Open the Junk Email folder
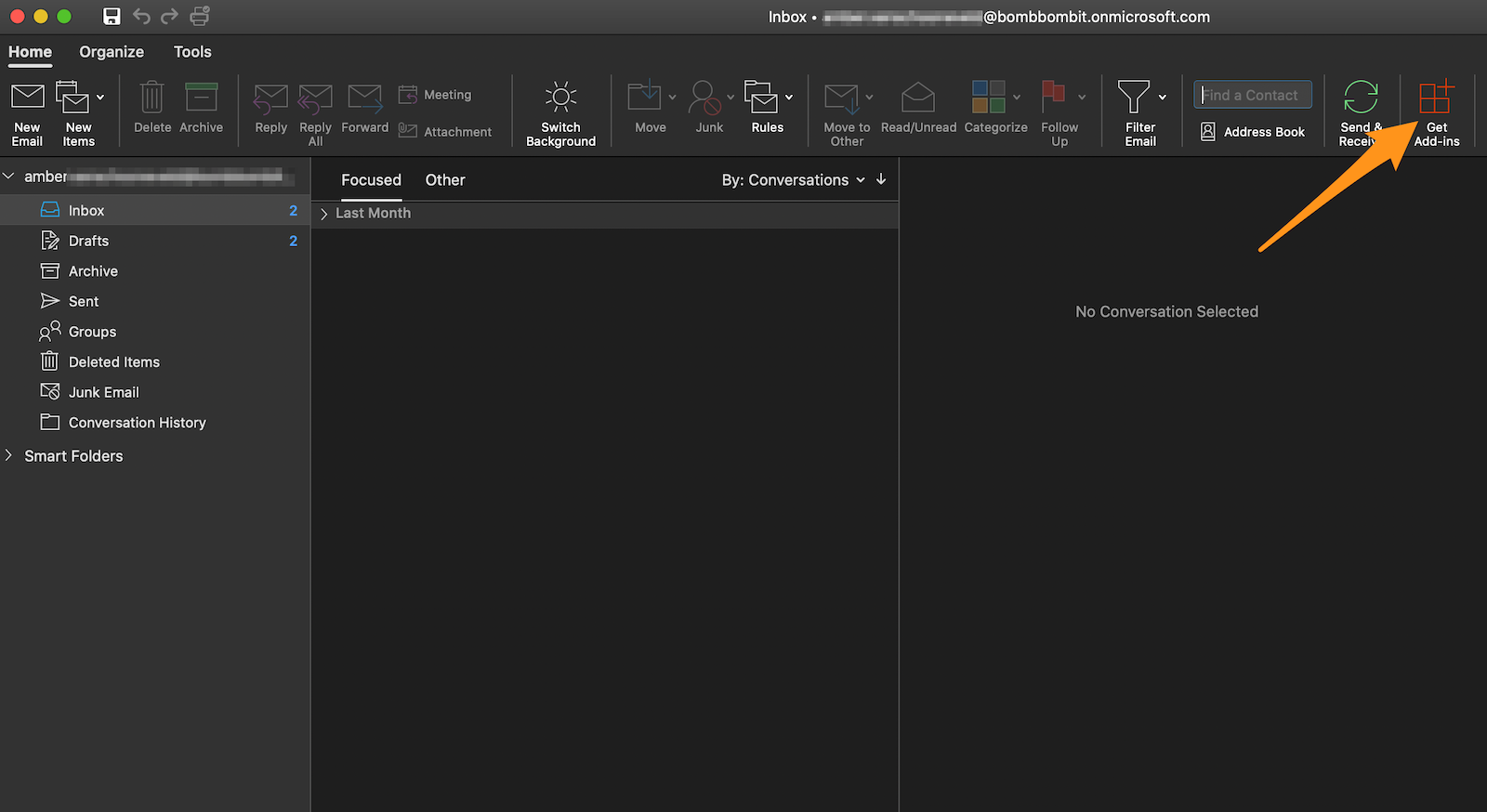Screen dimensions: 1487x812 pos(155,392)
